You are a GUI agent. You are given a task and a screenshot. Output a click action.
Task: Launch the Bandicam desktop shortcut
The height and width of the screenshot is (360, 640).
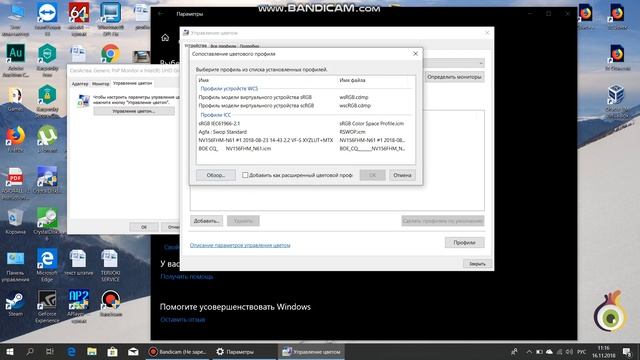click(x=110, y=301)
